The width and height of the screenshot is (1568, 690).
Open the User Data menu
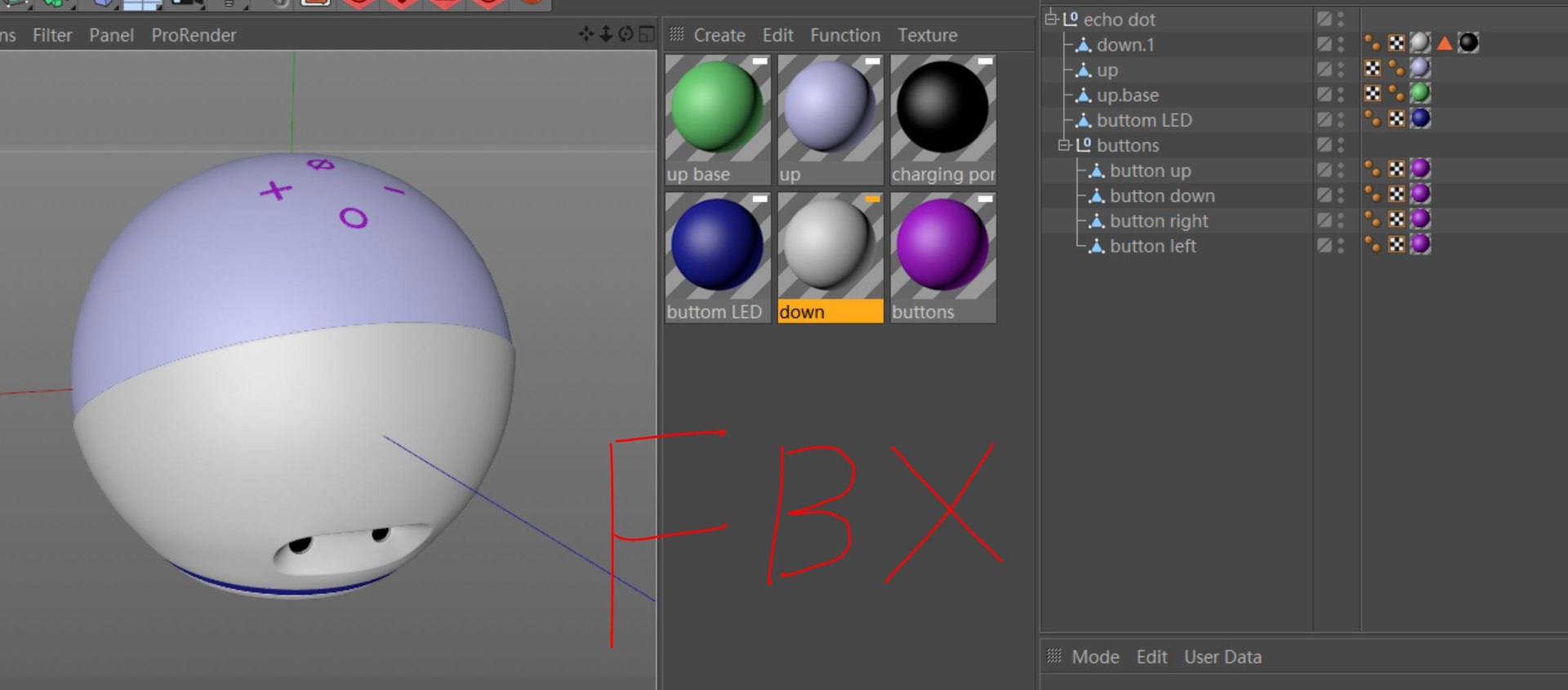1223,657
